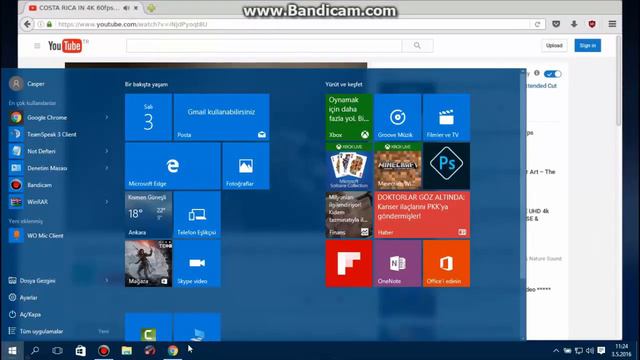Go to the YouTube logo home link
This screenshot has height=360, width=640.
tap(65, 46)
